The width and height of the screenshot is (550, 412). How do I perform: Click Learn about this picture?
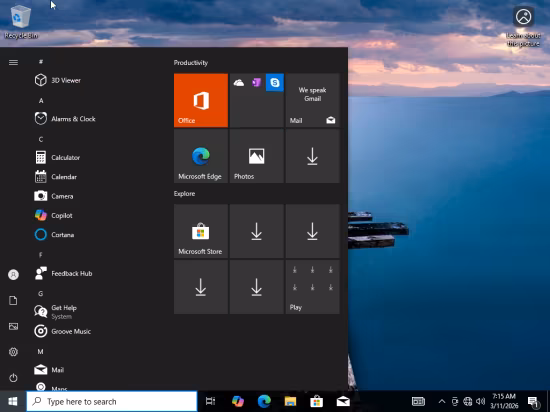click(x=523, y=27)
